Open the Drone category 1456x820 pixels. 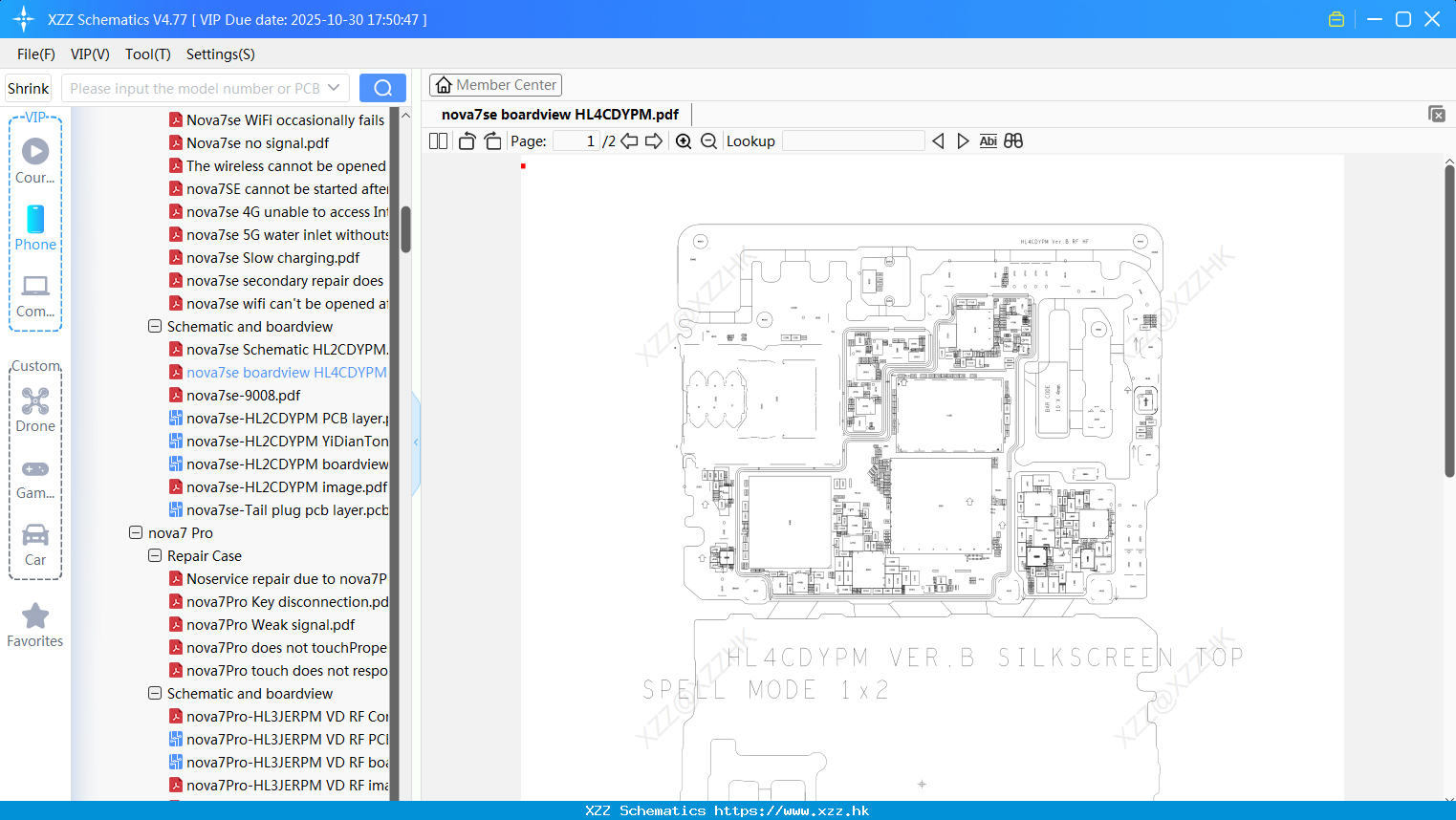[x=35, y=411]
